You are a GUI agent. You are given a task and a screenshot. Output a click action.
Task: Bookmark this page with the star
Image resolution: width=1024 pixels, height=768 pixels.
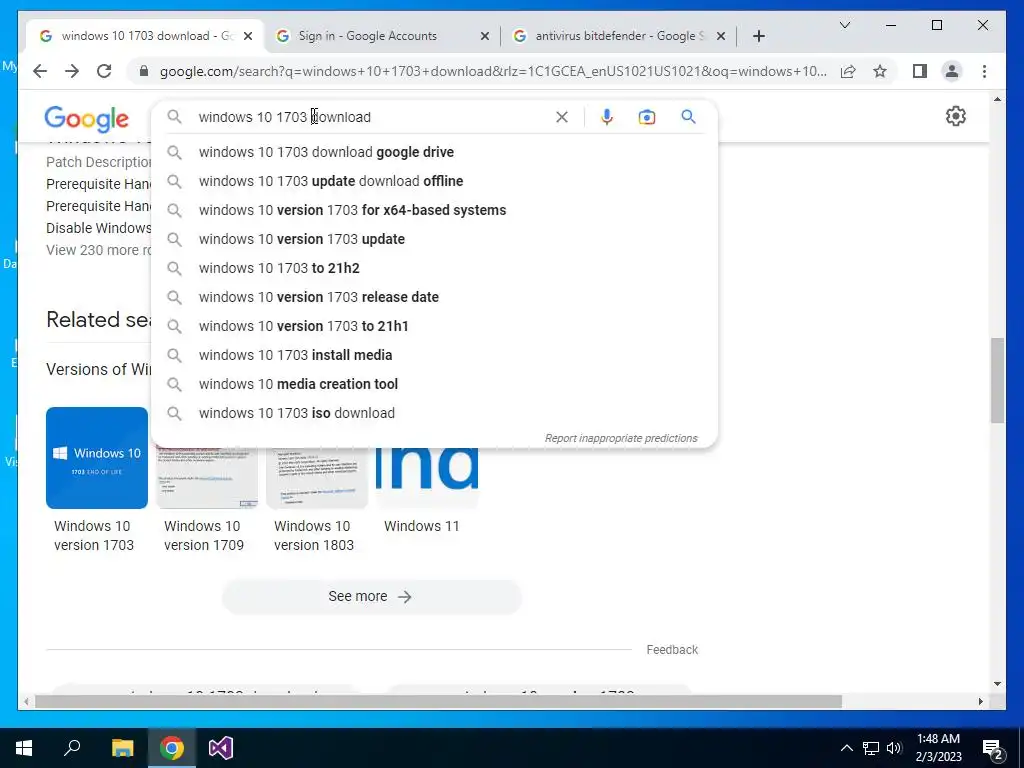(880, 71)
